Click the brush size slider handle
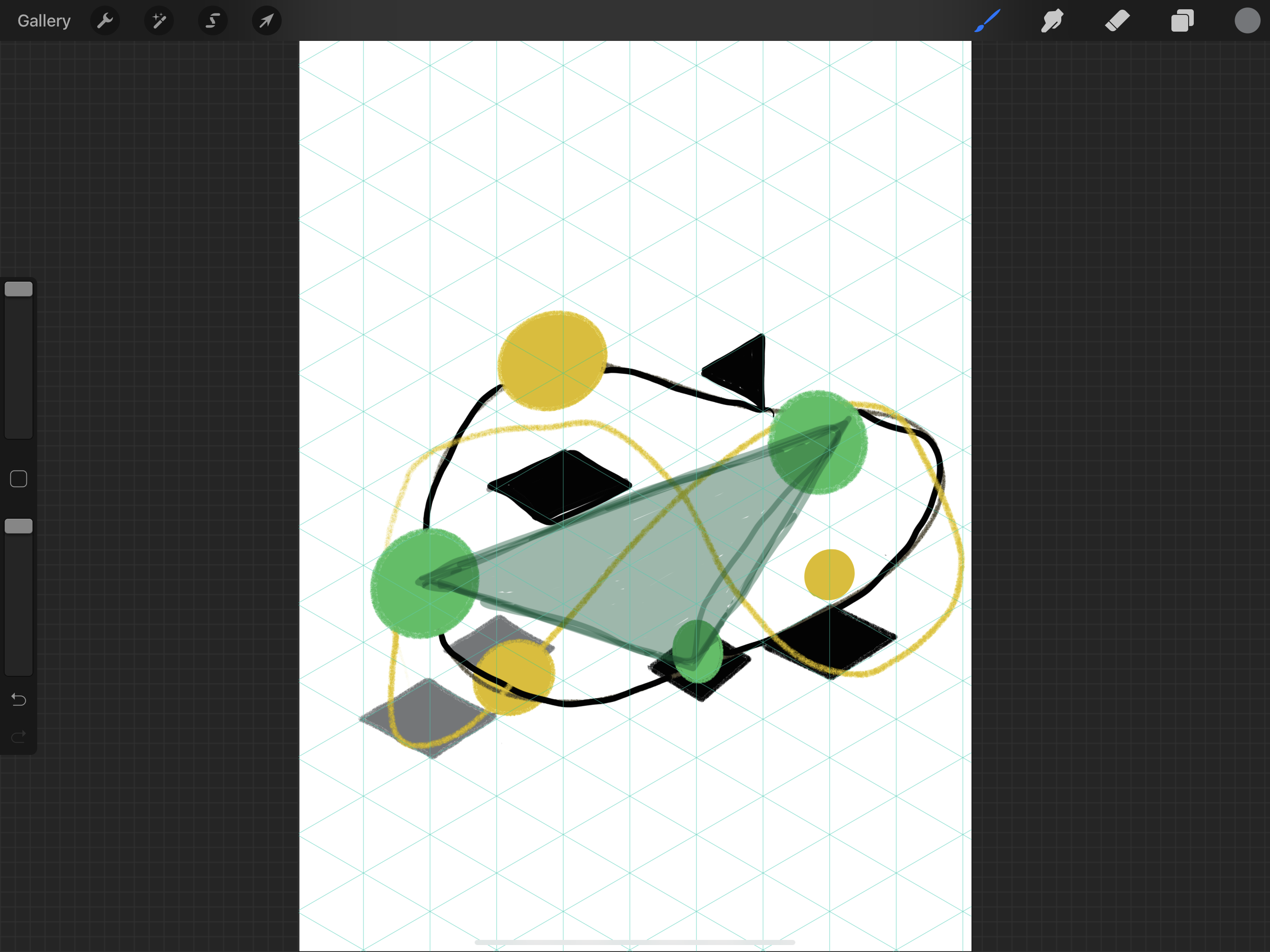This screenshot has height=952, width=1270. (x=19, y=289)
